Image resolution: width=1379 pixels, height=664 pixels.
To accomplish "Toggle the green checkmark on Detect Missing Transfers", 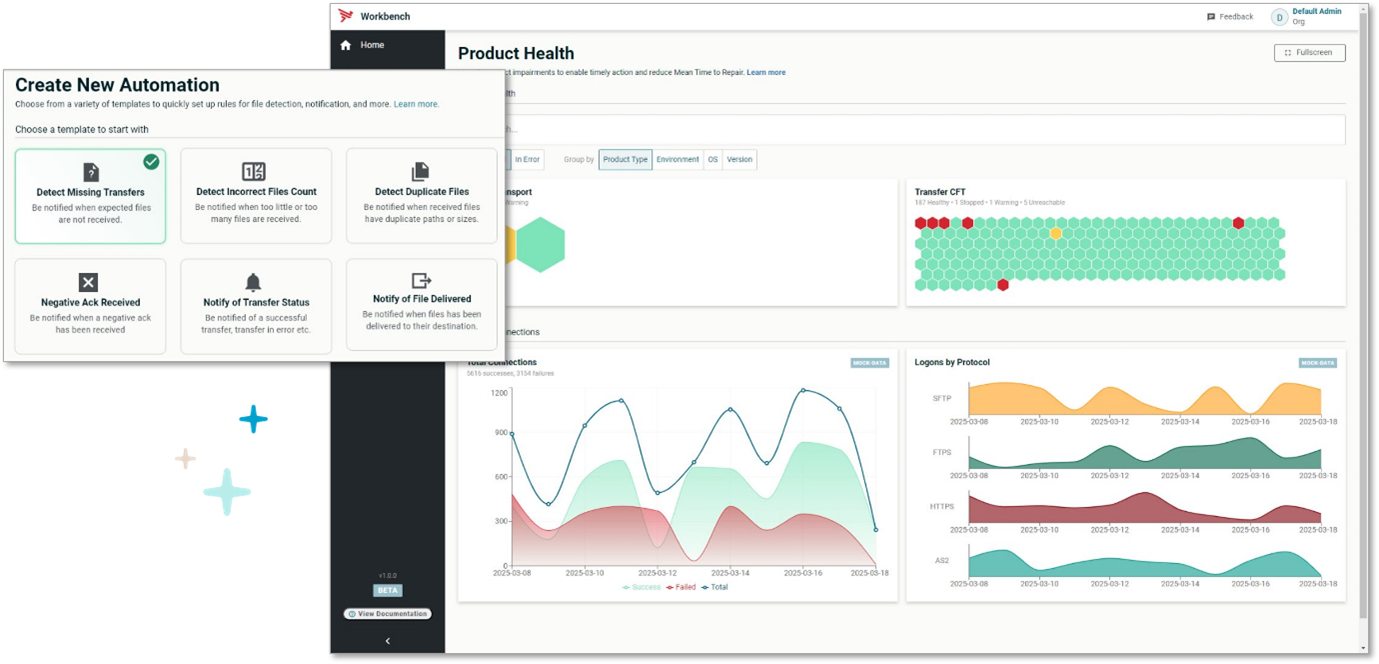I will (x=151, y=161).
